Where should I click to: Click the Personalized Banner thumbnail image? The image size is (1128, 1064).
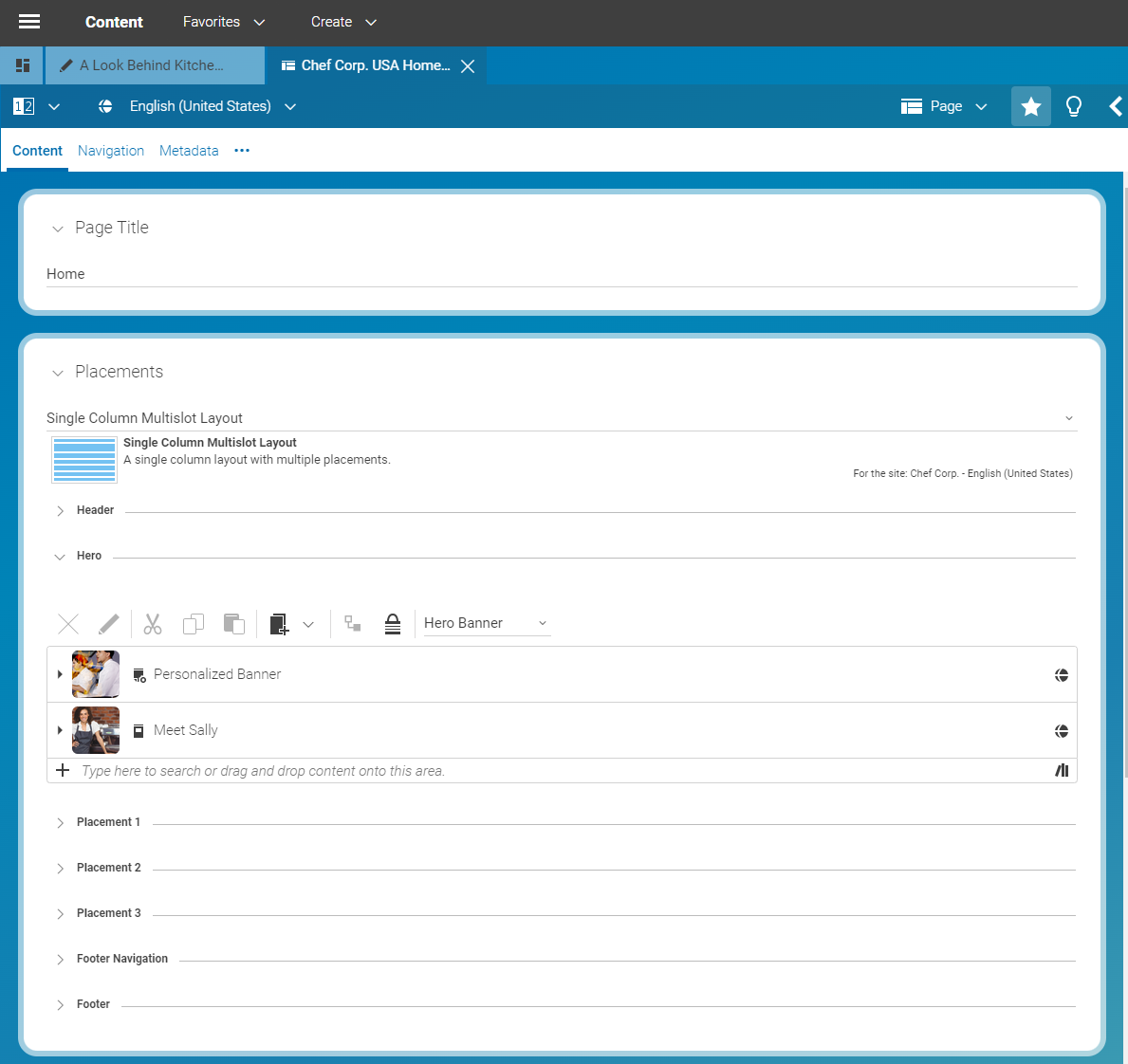click(x=95, y=673)
